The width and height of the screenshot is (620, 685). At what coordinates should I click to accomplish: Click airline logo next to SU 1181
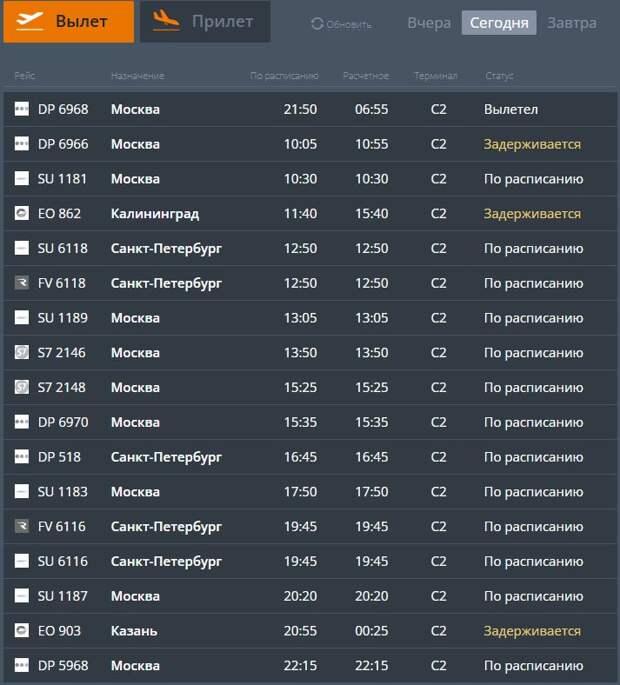(x=22, y=179)
